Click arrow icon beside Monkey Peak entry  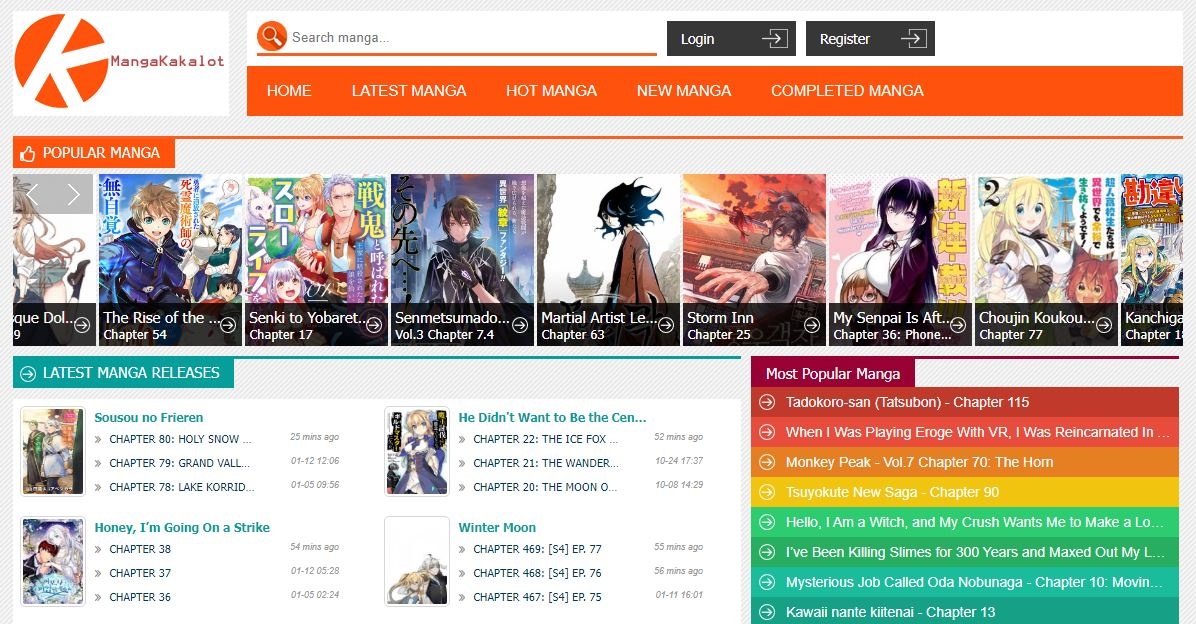click(x=767, y=462)
